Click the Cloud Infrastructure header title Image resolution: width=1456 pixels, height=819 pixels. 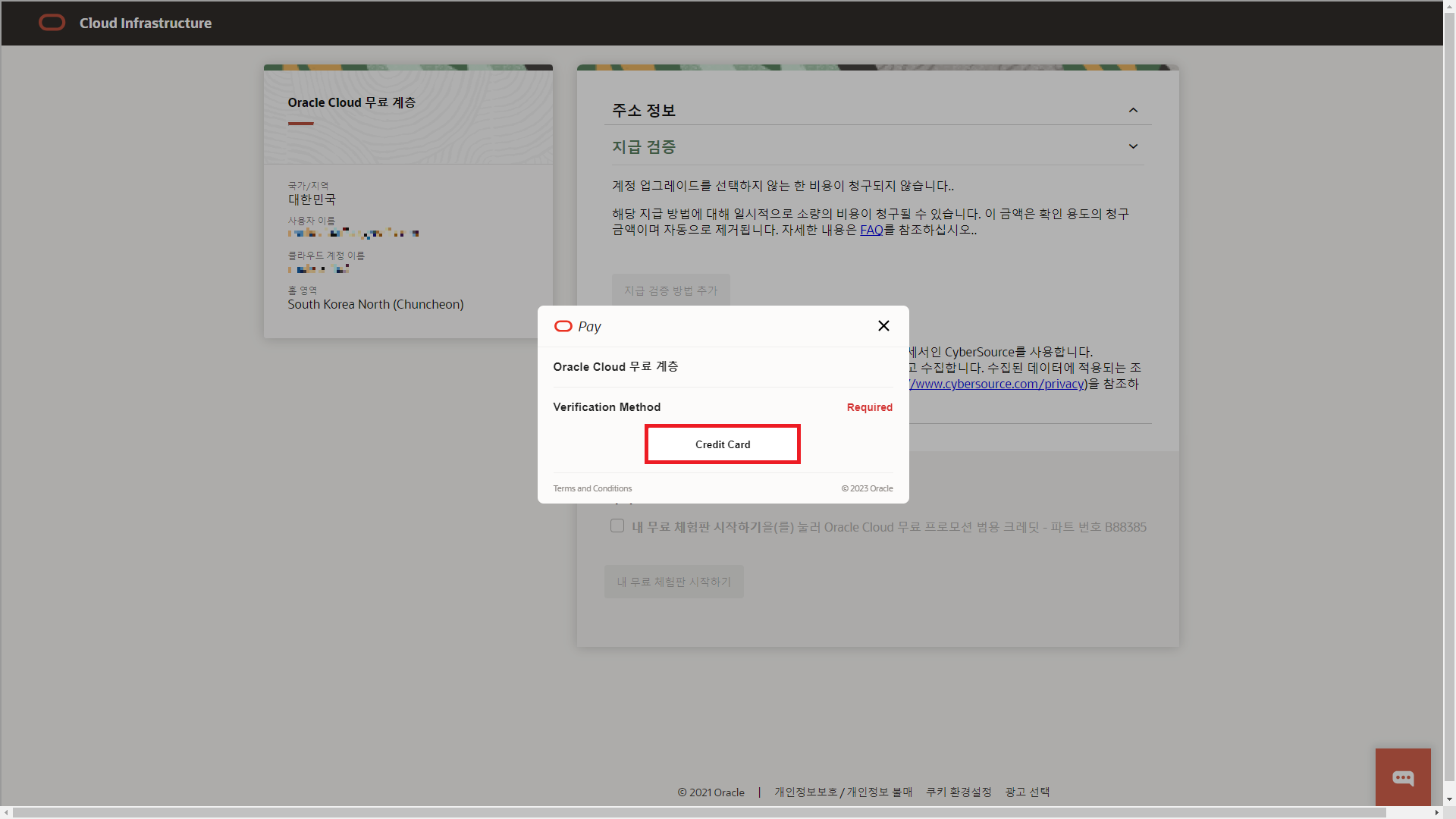(146, 23)
